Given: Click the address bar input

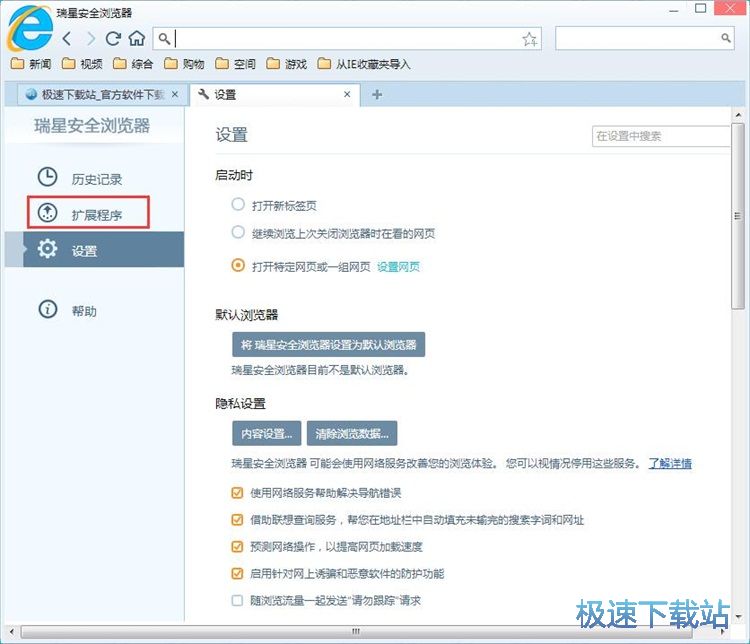Looking at the screenshot, I should (x=347, y=39).
